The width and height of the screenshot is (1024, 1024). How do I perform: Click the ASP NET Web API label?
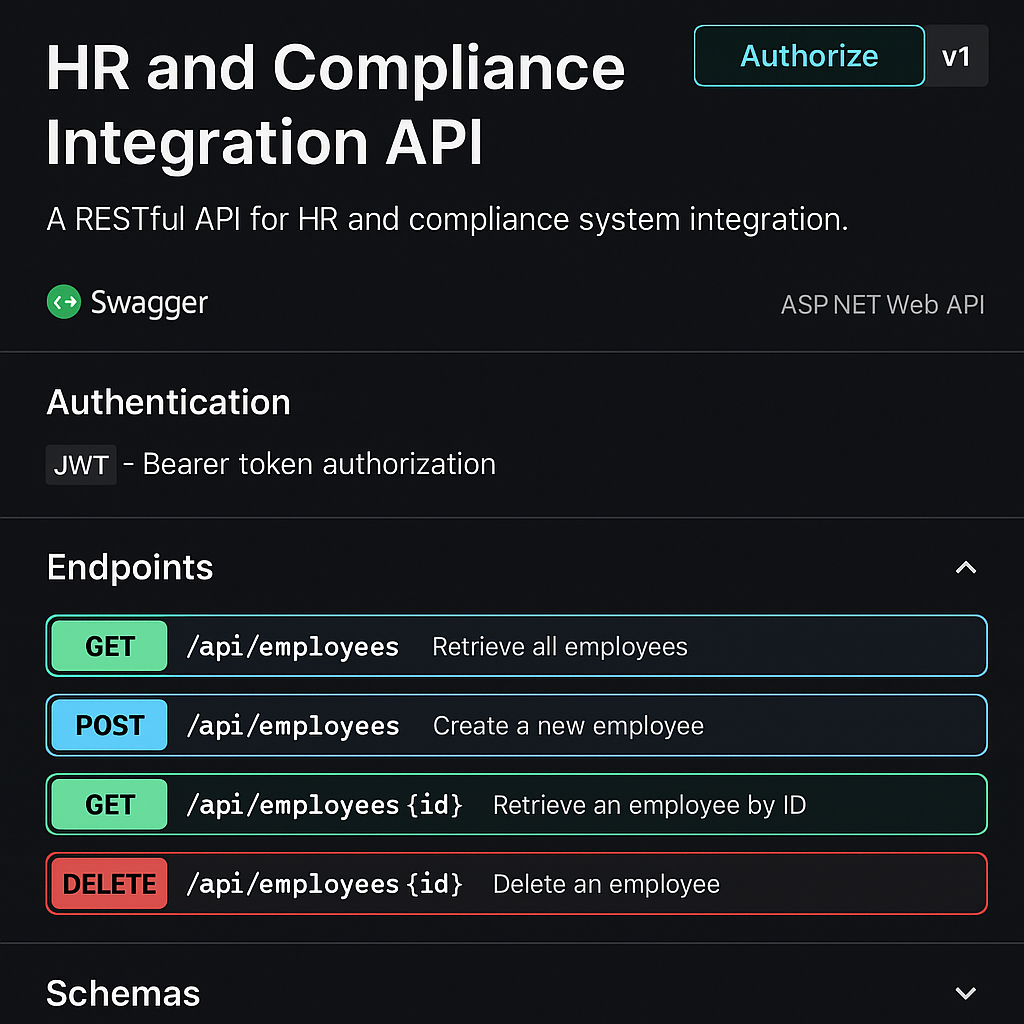pyautogui.click(x=882, y=305)
